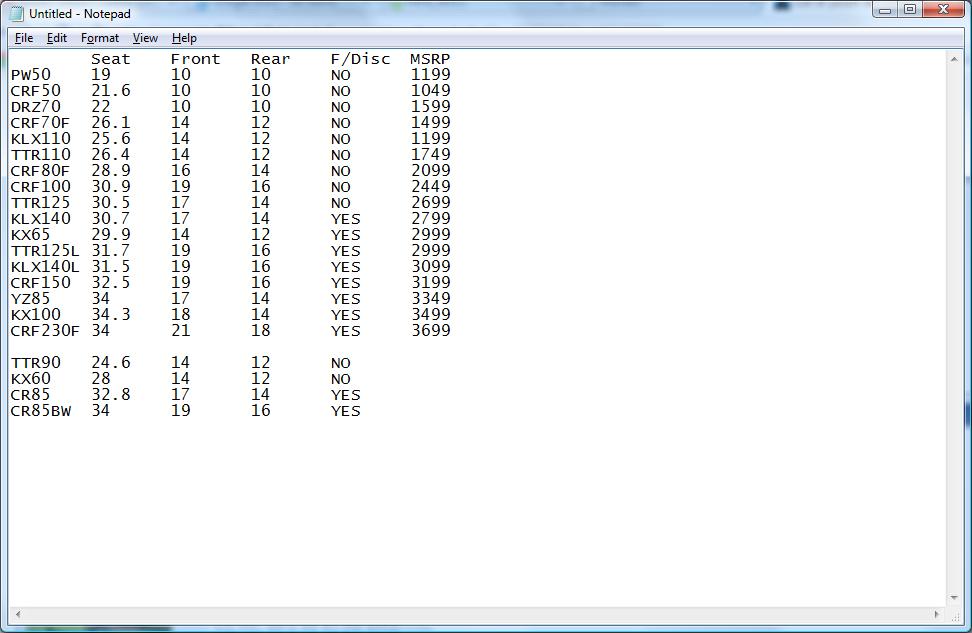The width and height of the screenshot is (972, 633).
Task: Place cursor on 'DRZ70' text
Action: (x=35, y=107)
